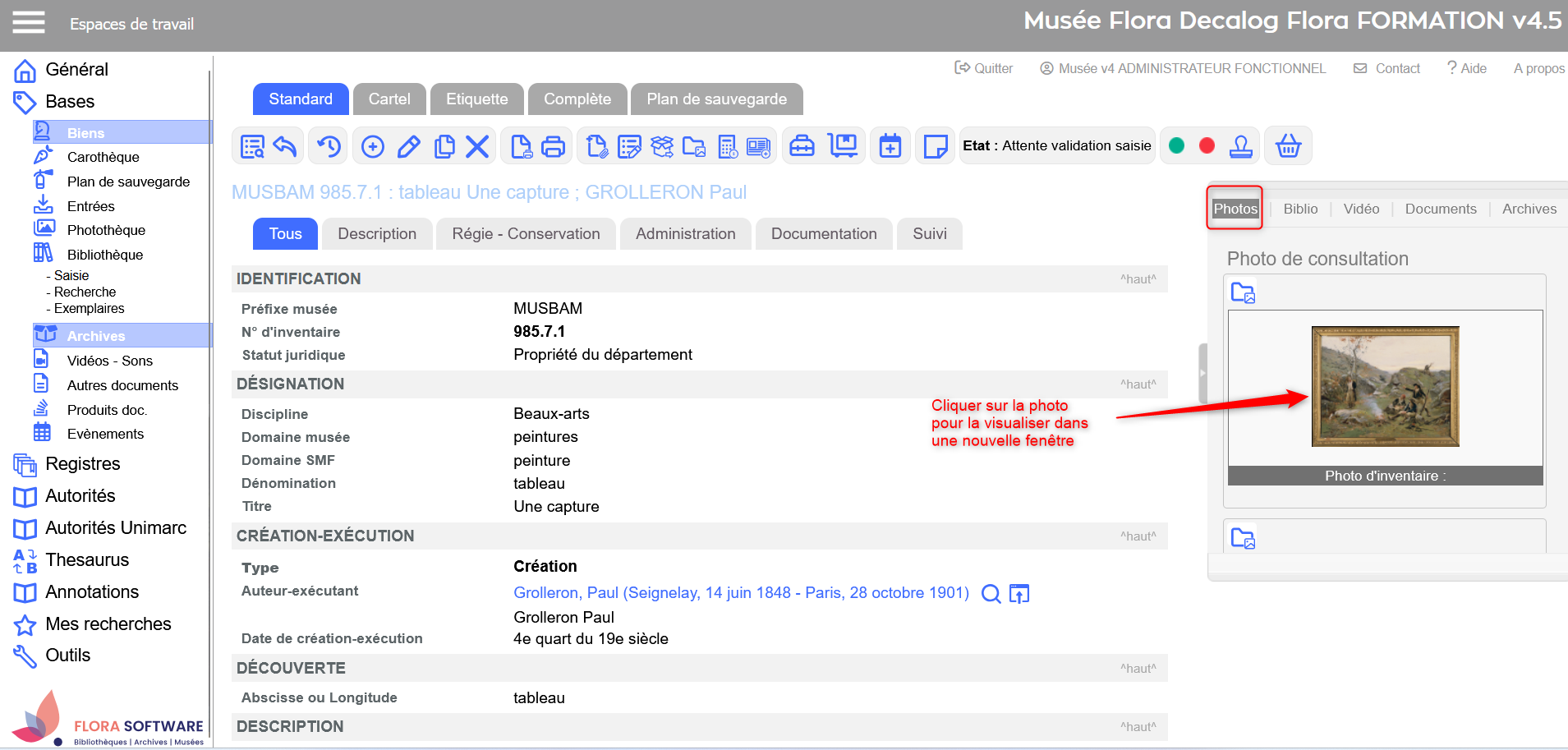Open the Grolleron, Paul author link

(741, 593)
